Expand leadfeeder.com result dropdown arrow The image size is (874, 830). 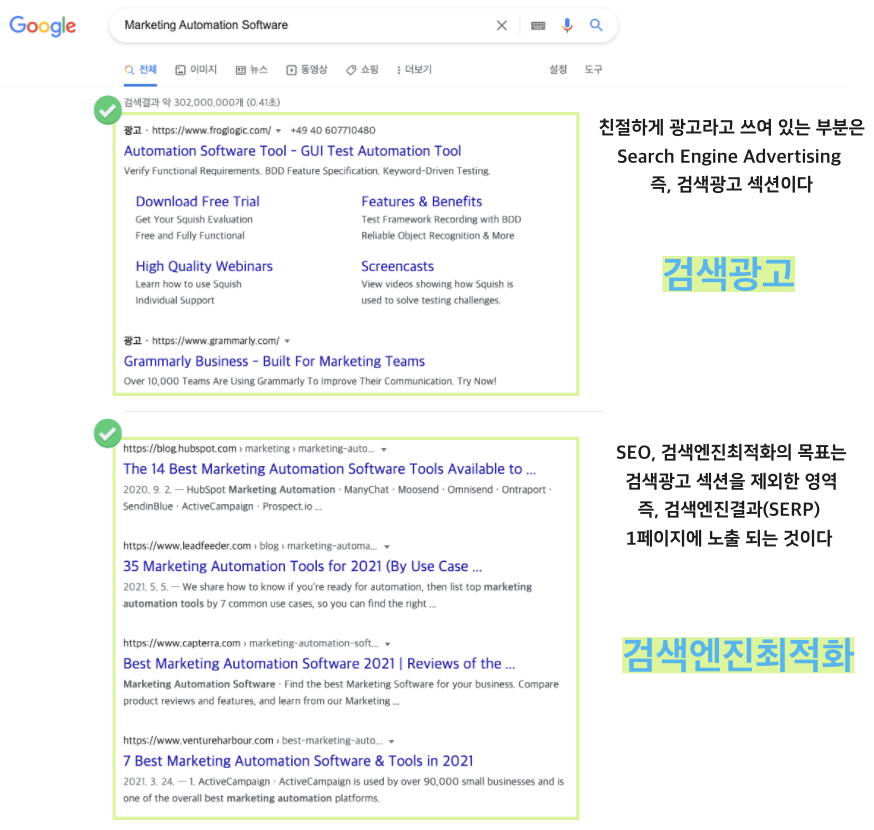[387, 547]
